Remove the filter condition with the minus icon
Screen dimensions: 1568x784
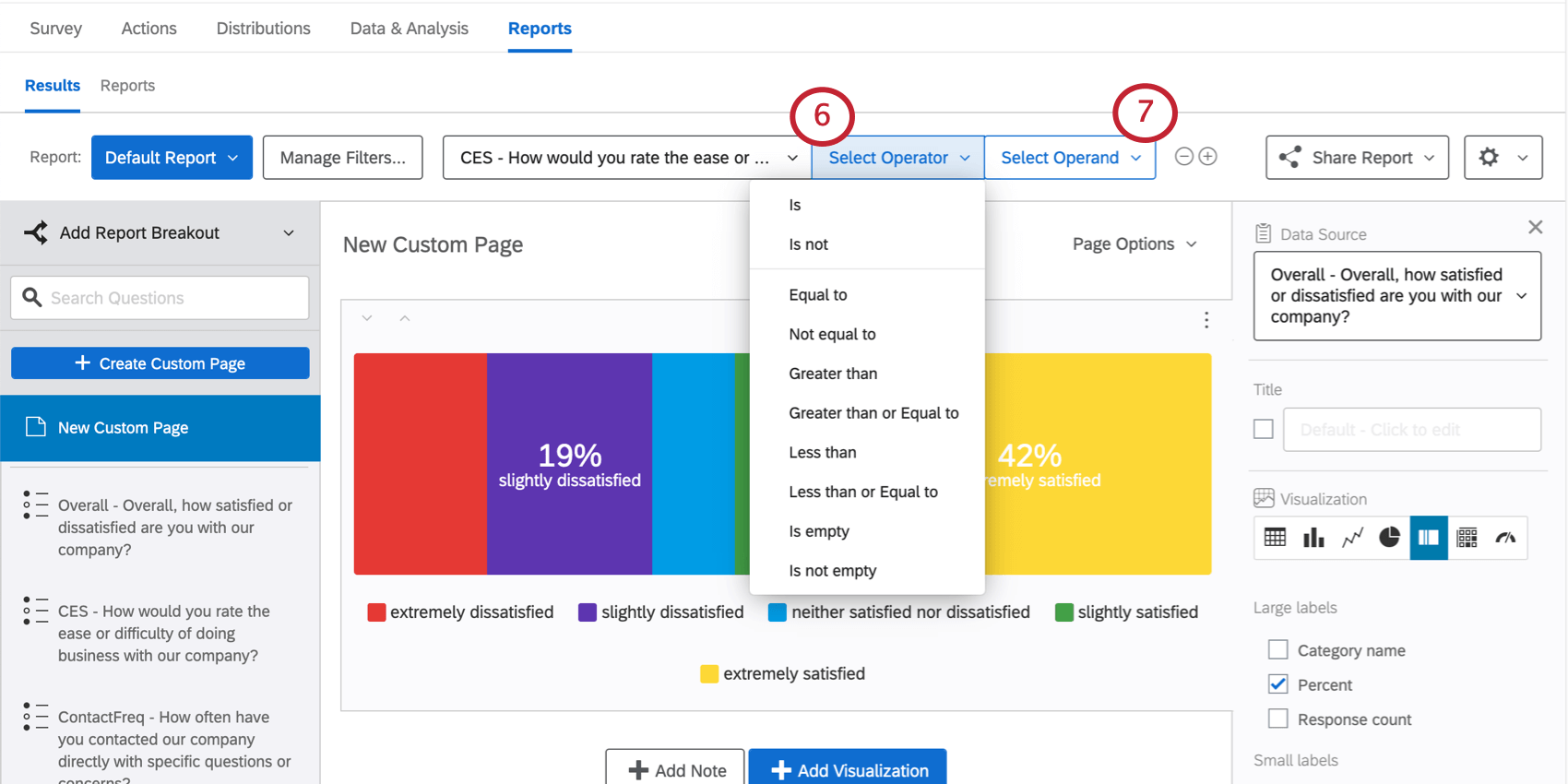(1184, 157)
